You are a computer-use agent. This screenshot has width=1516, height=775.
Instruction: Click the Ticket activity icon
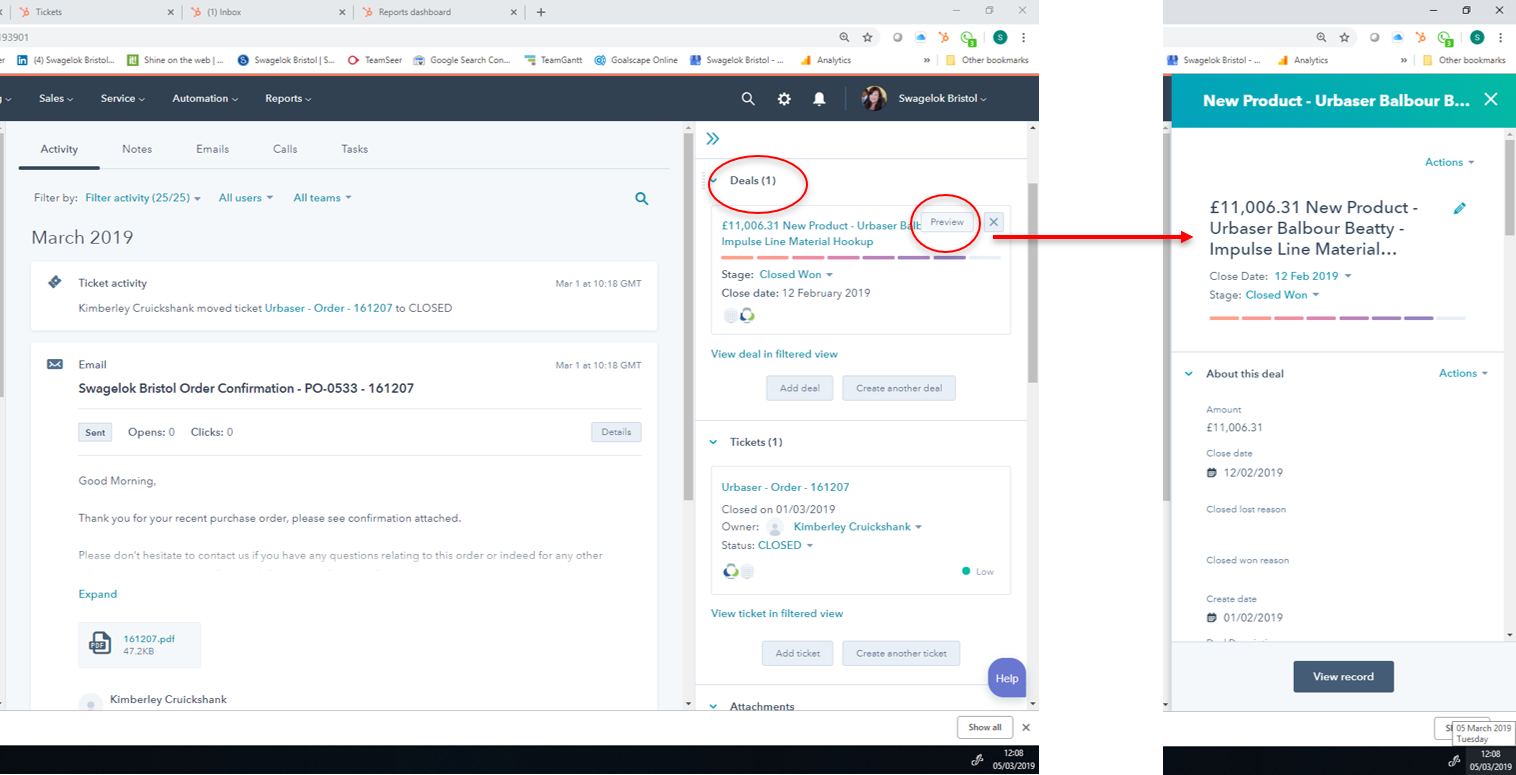55,282
